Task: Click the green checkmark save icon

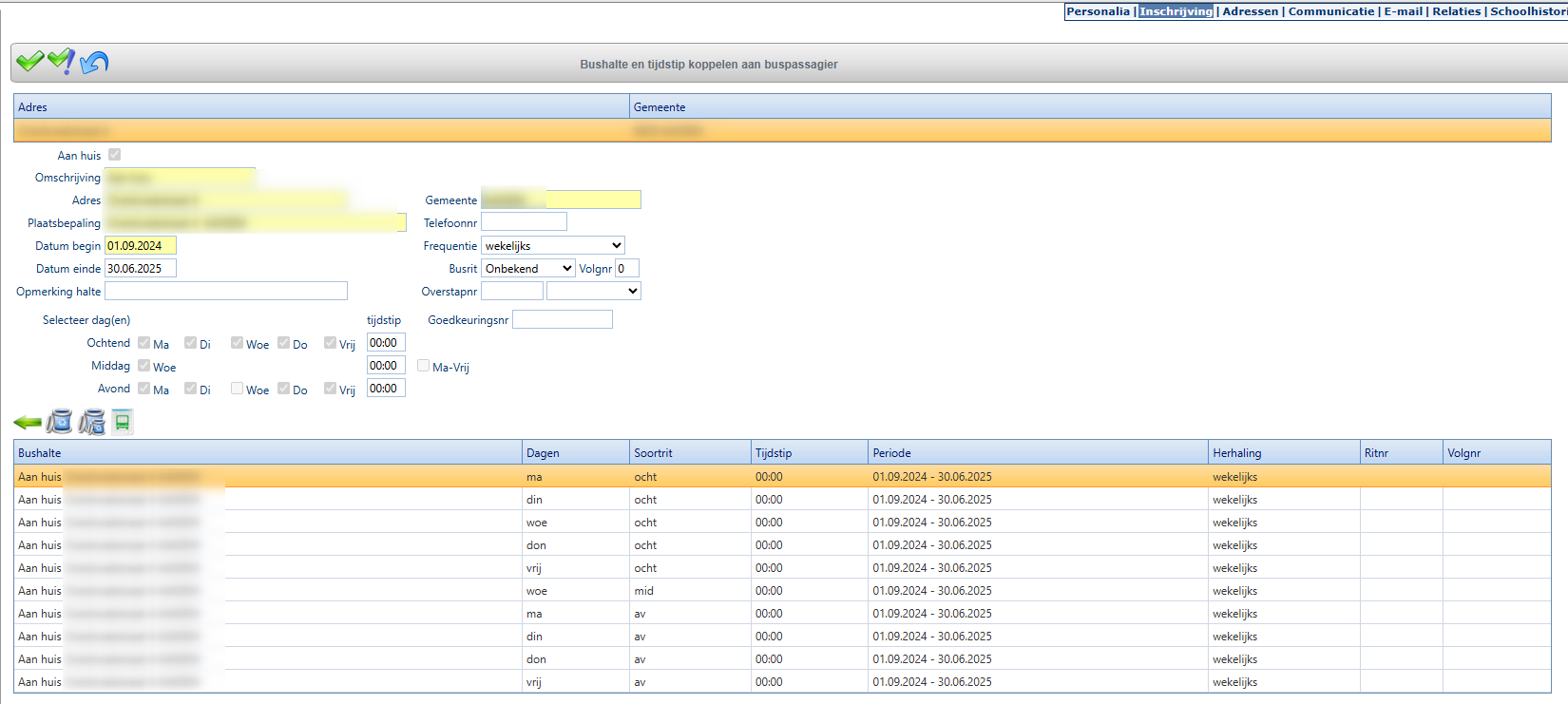Action: point(30,62)
